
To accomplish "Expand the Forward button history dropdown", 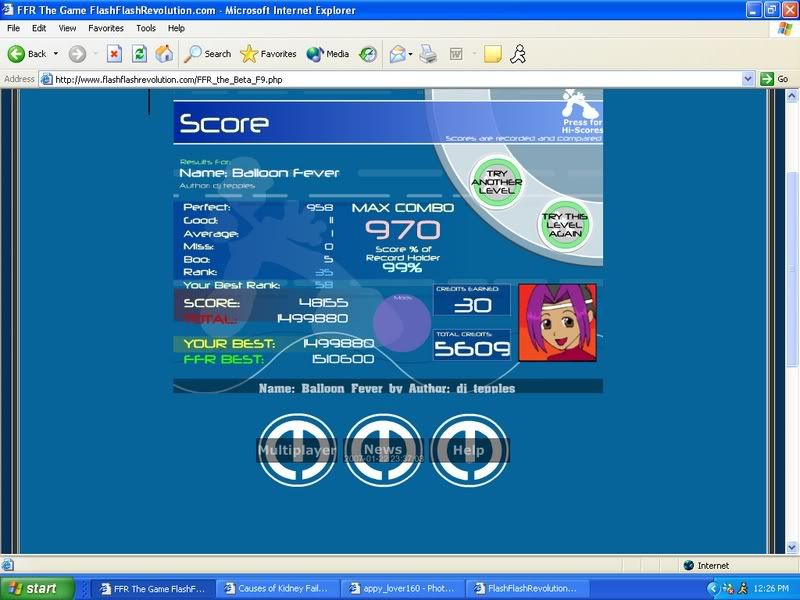I will [x=95, y=54].
